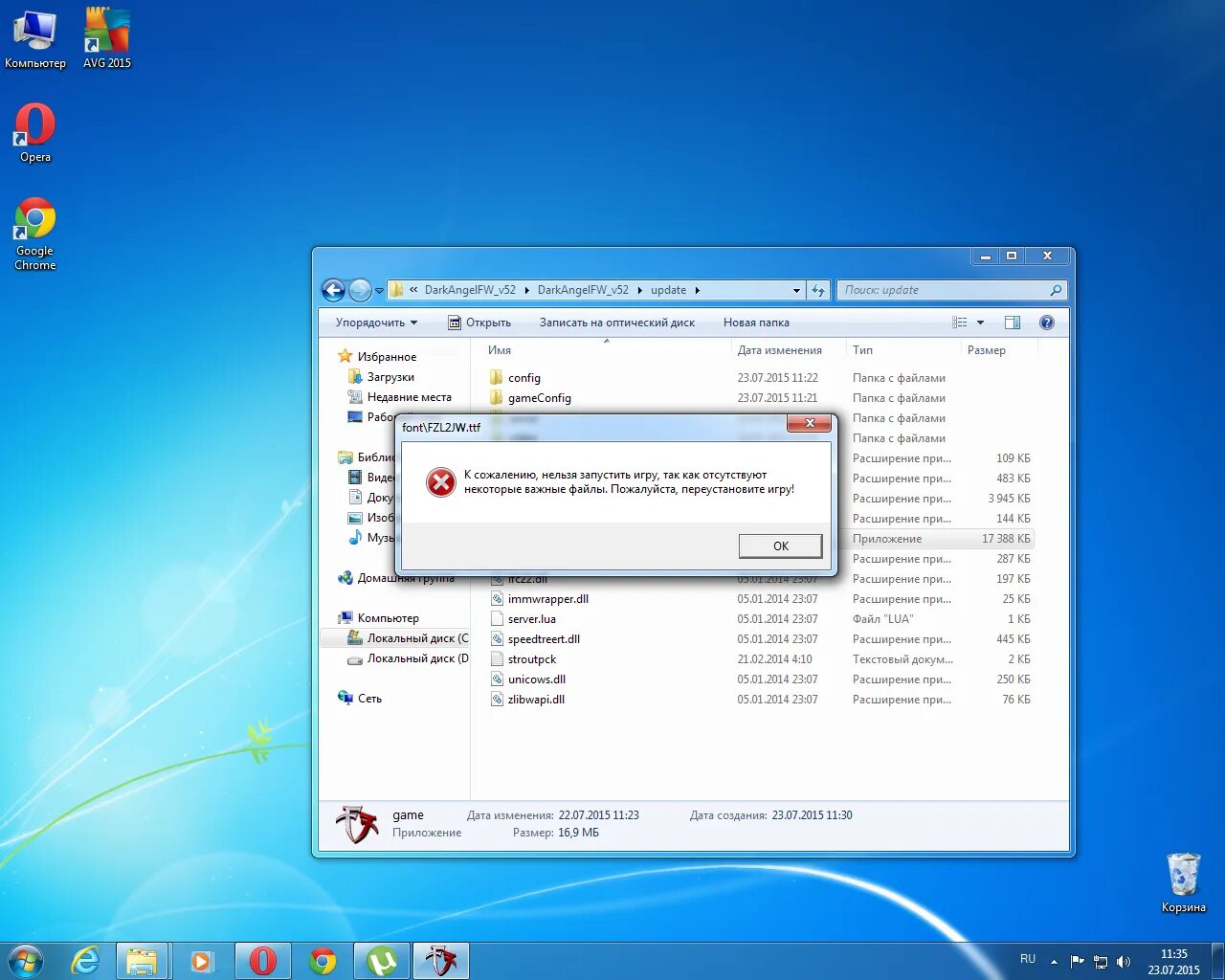Select Локальный диск (D in navigation pane
The width and height of the screenshot is (1225, 980).
[x=408, y=658]
